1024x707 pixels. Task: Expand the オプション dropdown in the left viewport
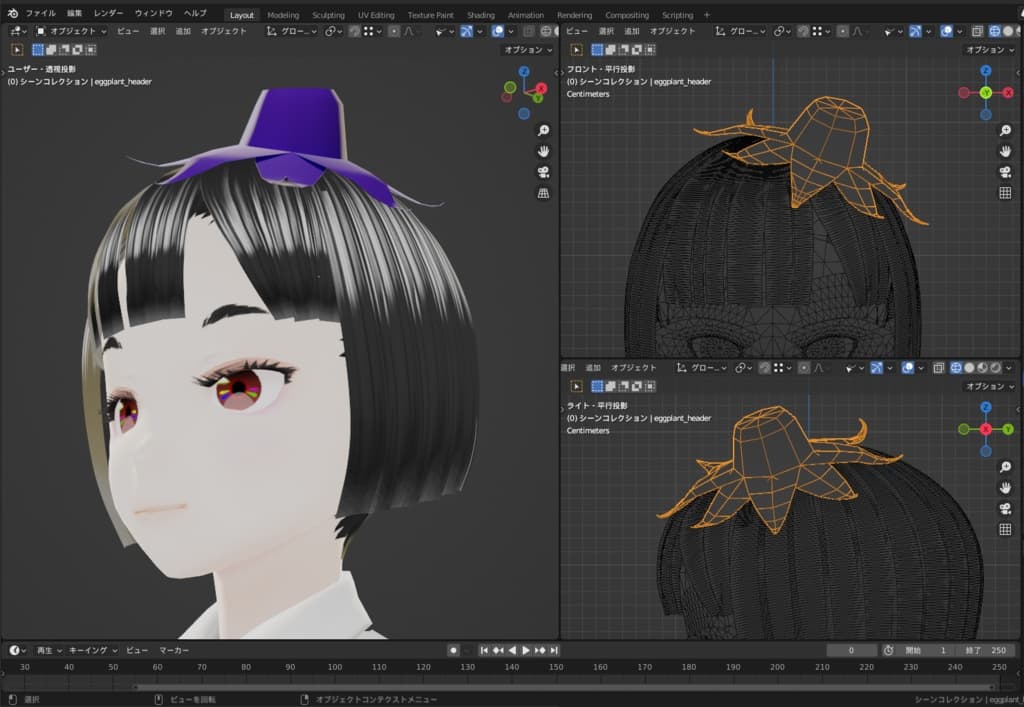coord(528,49)
